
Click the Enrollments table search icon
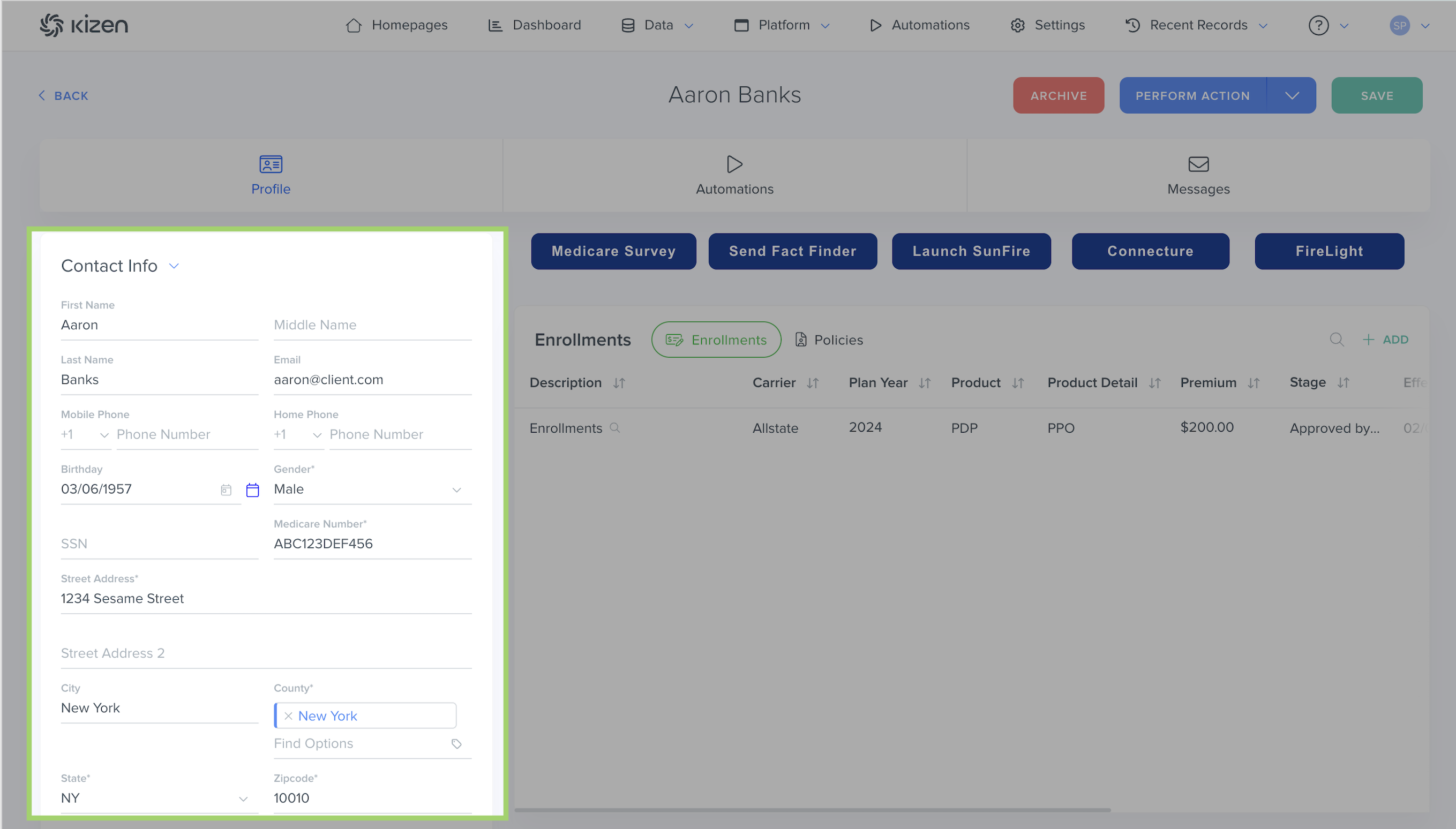1337,340
